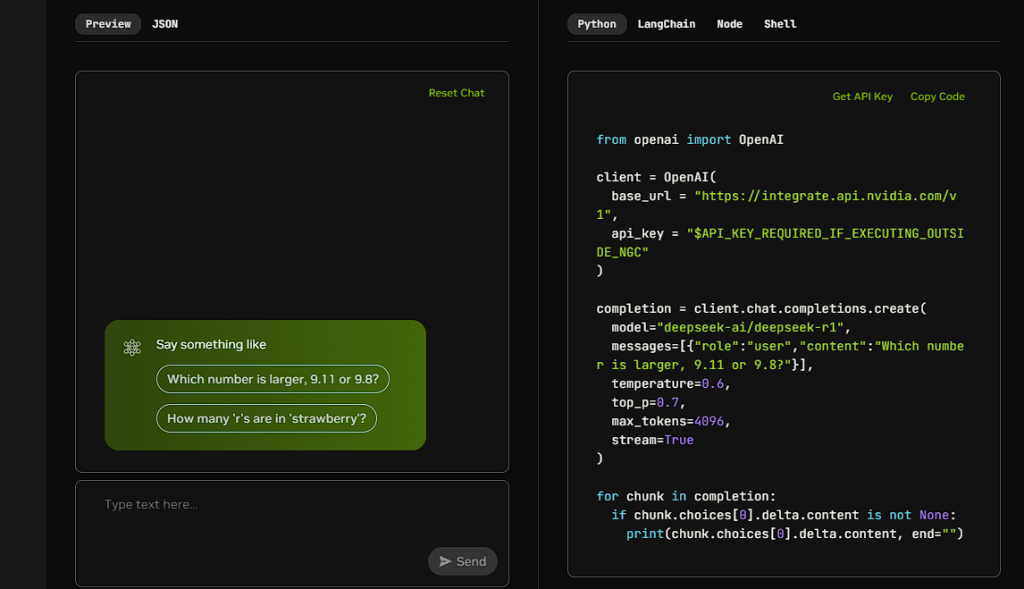Click the Send button label
This screenshot has width=1024, height=589.
(x=471, y=562)
